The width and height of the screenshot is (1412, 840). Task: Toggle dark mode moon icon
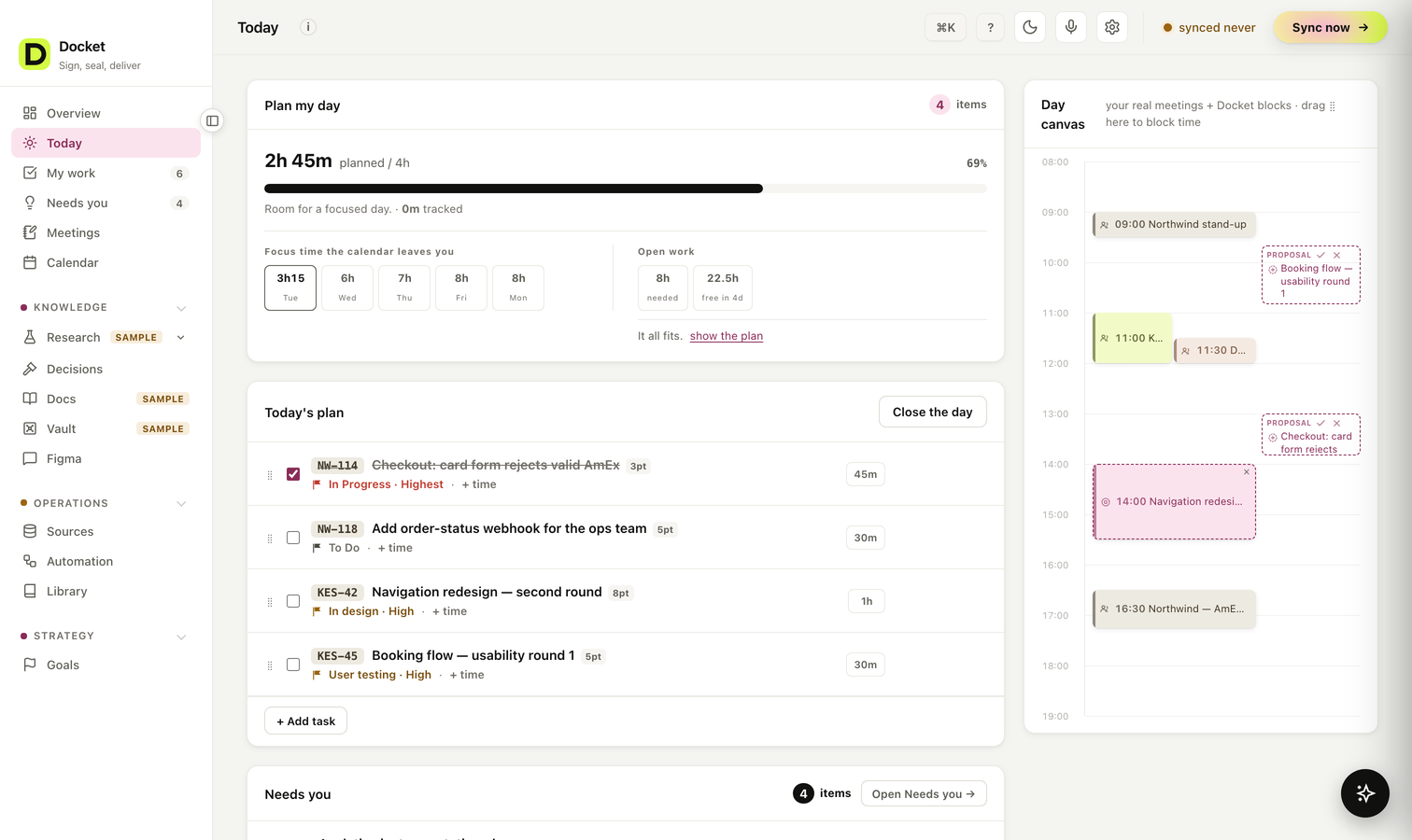1030,27
